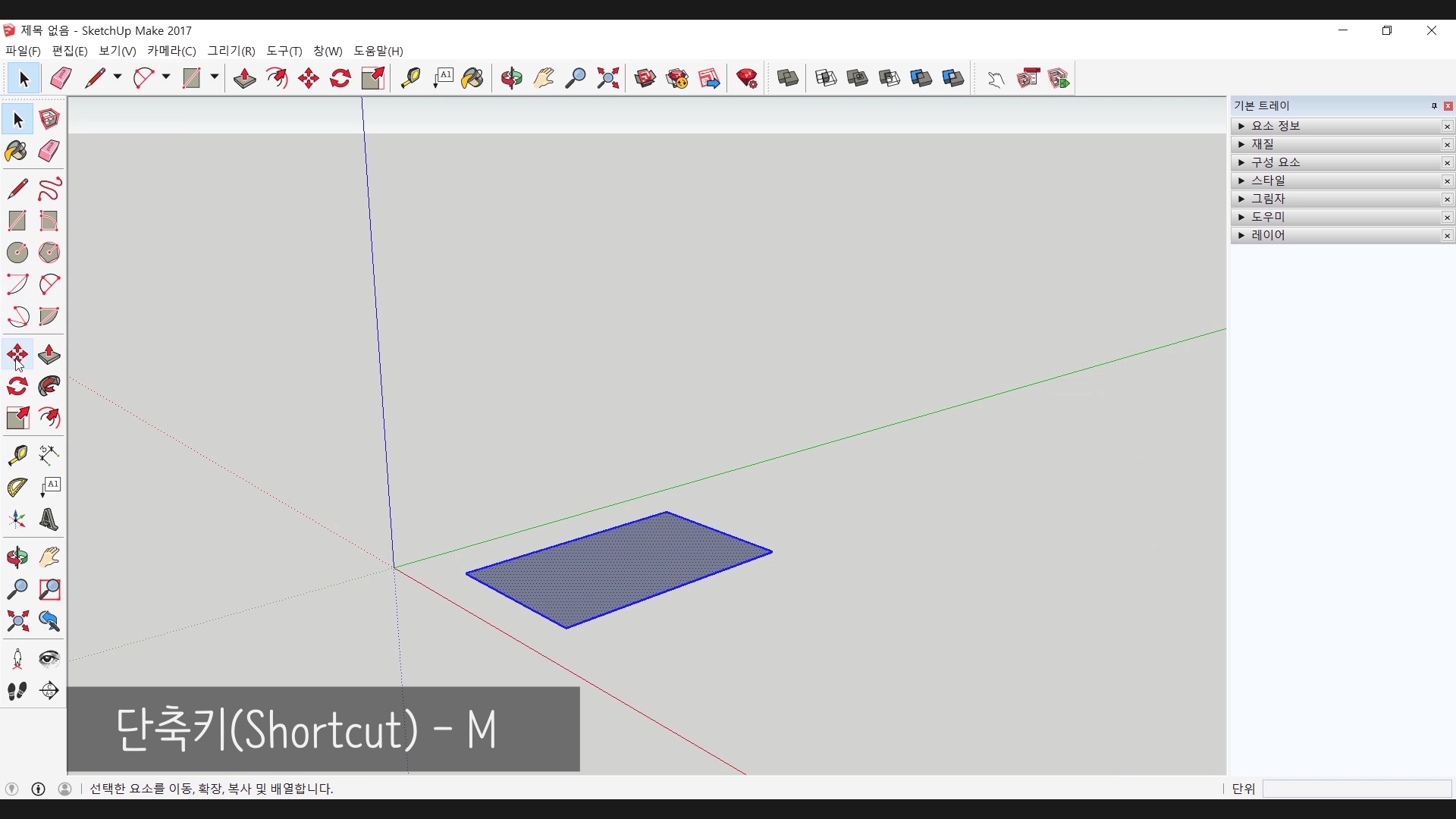This screenshot has width=1456, height=819.
Task: Close the 그림자 tray panel
Action: tap(1447, 199)
